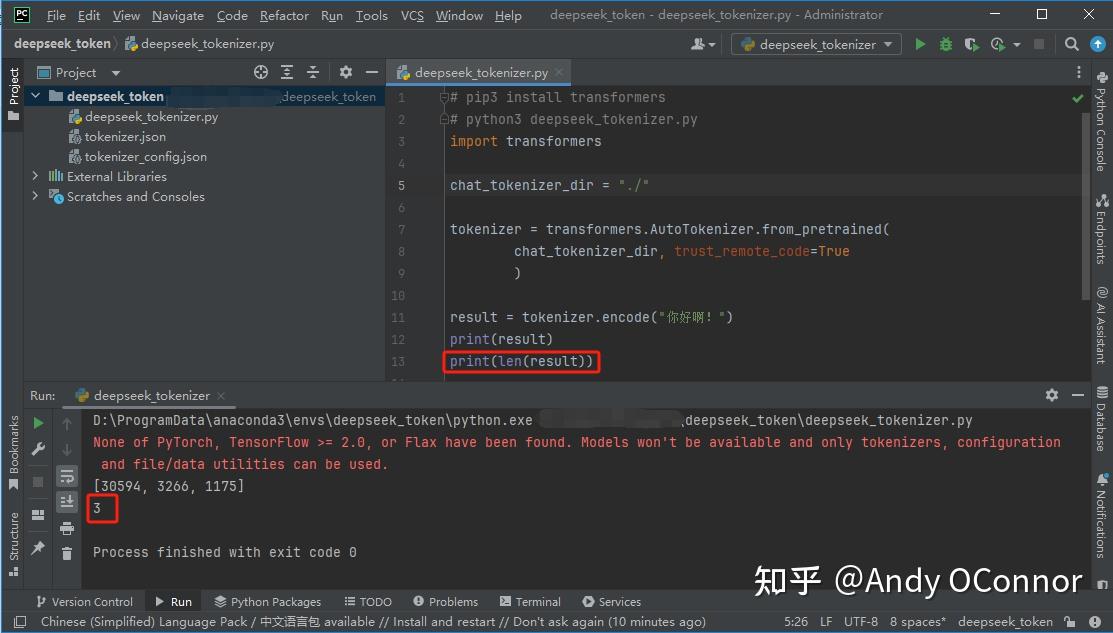Collapse all items in Project panel
The image size is (1113, 633).
pyautogui.click(x=312, y=72)
